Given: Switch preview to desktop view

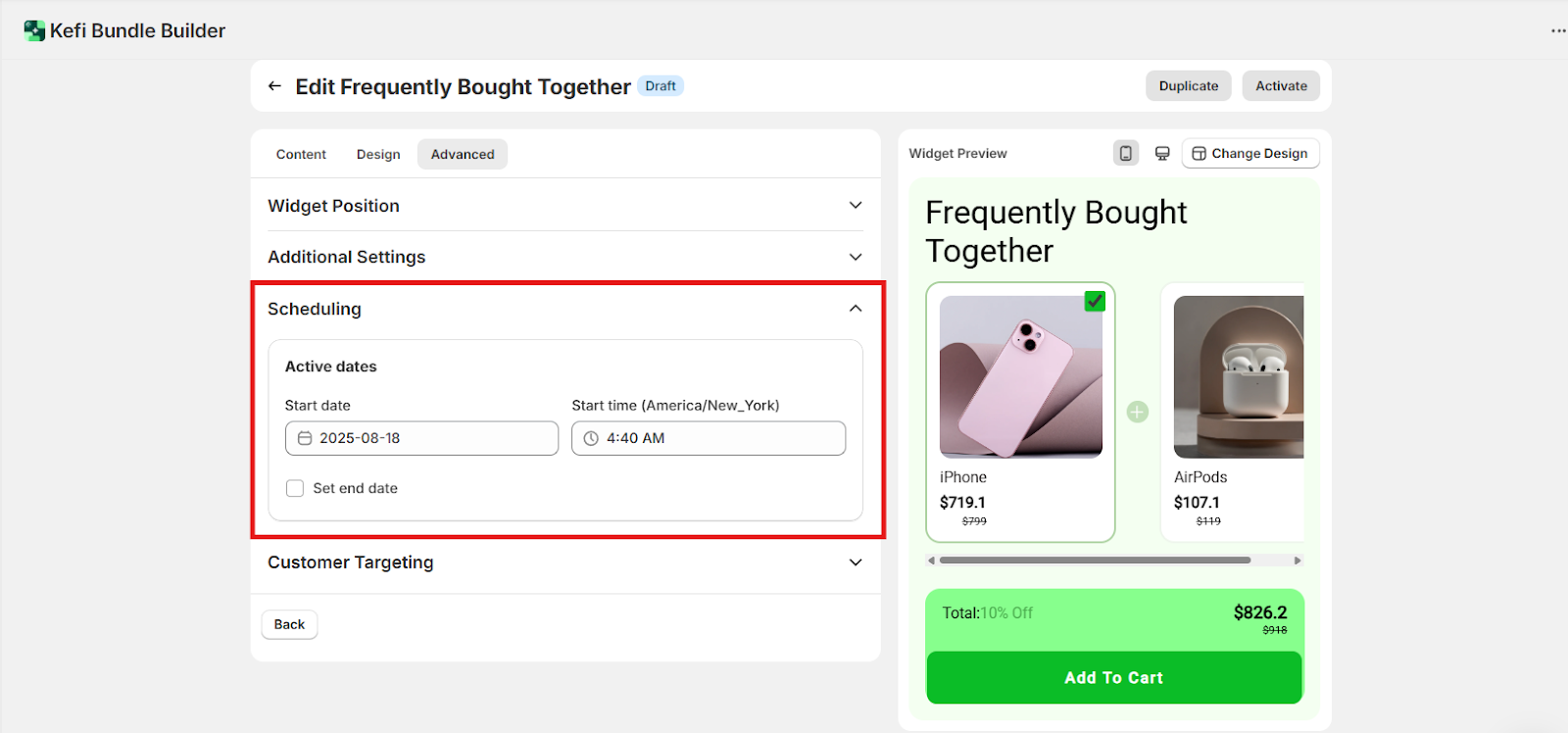Looking at the screenshot, I should [x=1162, y=153].
